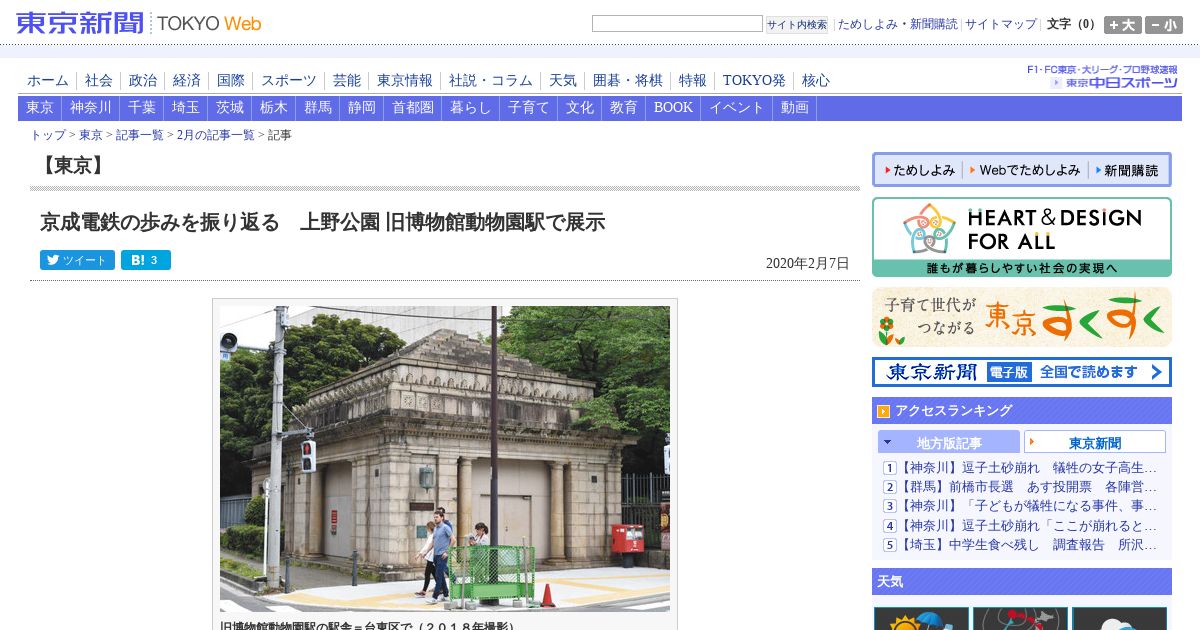Open the 社説・コラム section
Screen dimensions: 1200x630
pyautogui.click(x=491, y=81)
